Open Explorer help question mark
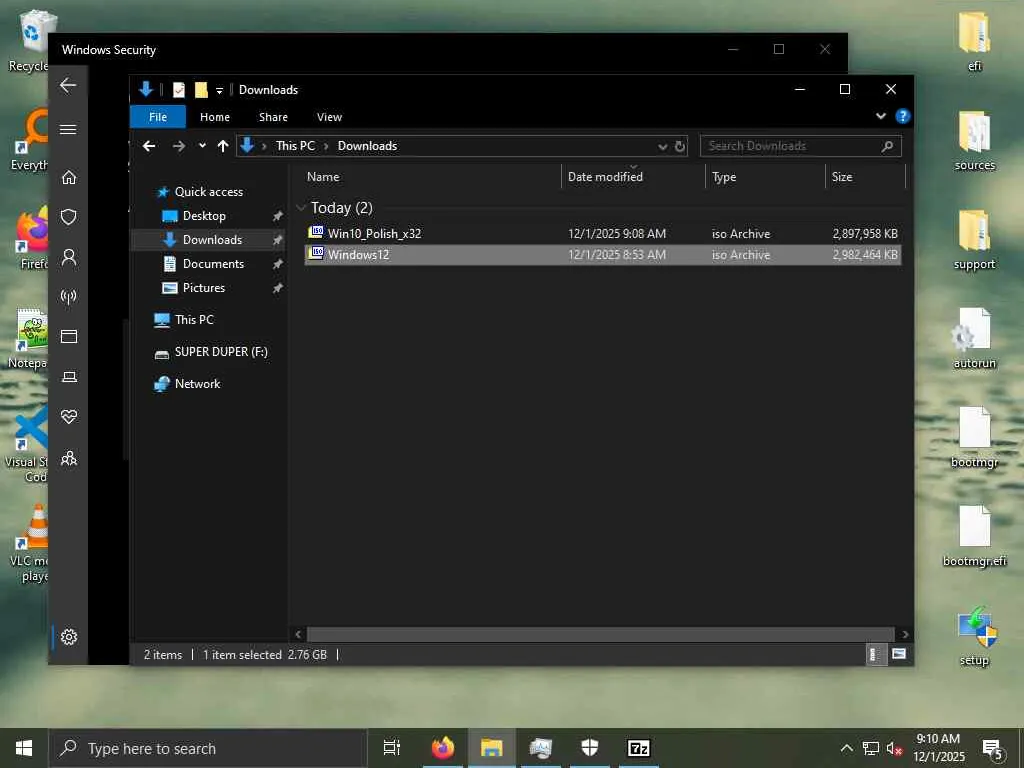The width and height of the screenshot is (1024, 768). (x=903, y=116)
